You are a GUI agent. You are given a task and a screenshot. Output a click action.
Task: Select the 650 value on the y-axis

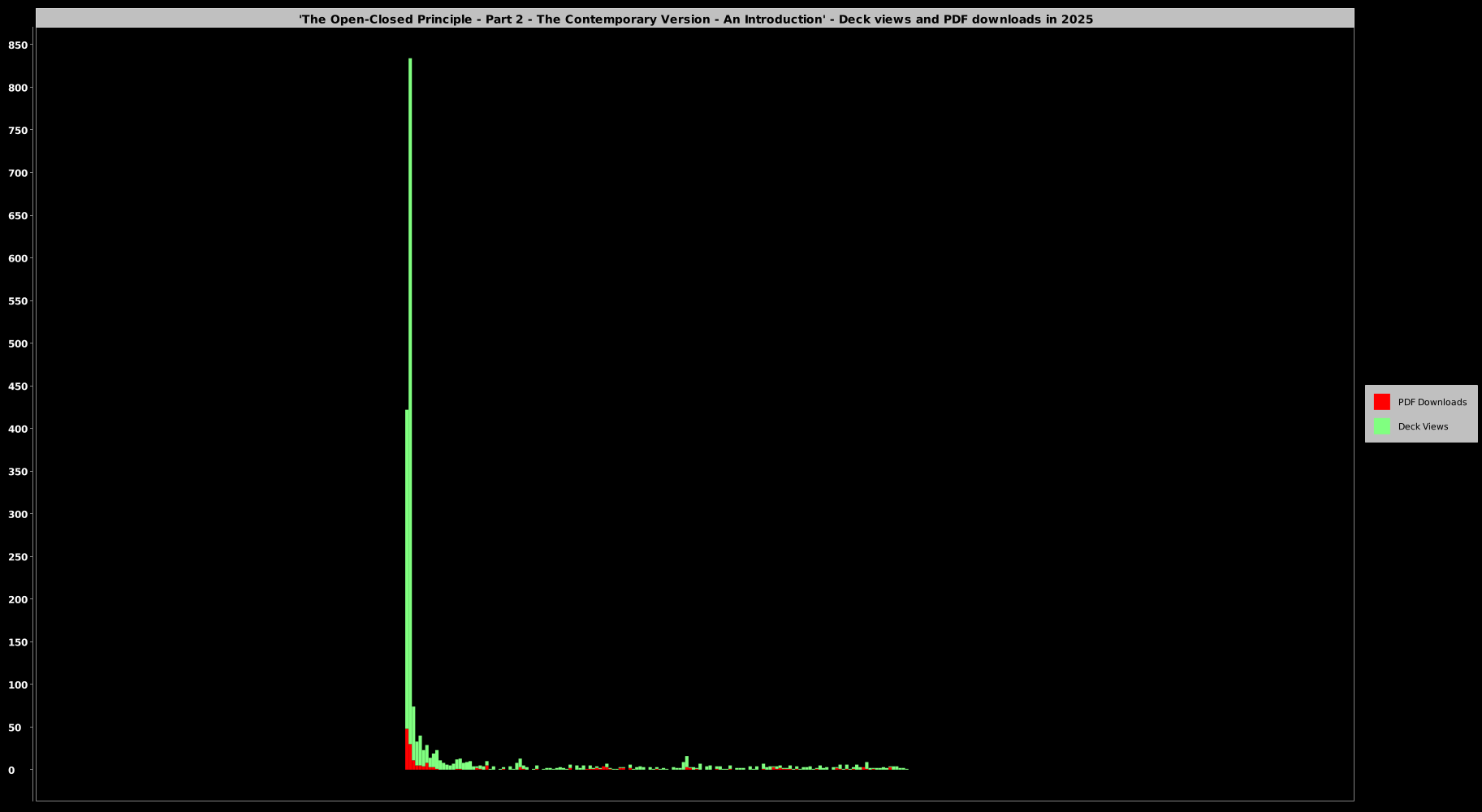tap(18, 216)
